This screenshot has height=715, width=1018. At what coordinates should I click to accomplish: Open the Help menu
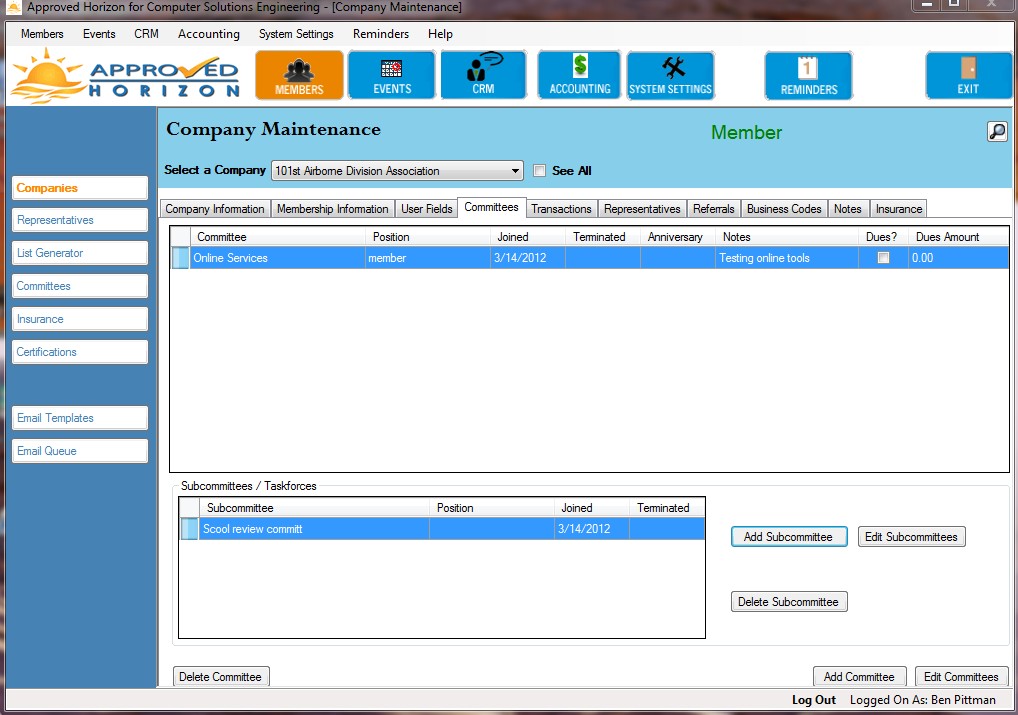coord(440,34)
